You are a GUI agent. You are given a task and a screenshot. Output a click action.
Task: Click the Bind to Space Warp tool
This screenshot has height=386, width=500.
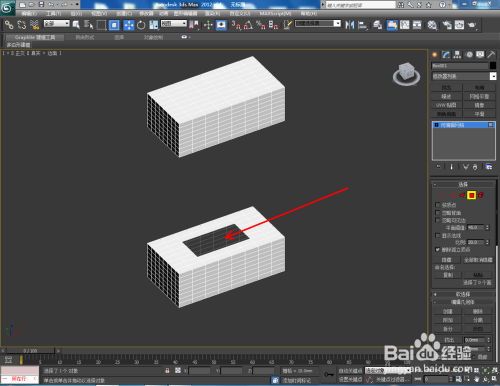click(34, 25)
